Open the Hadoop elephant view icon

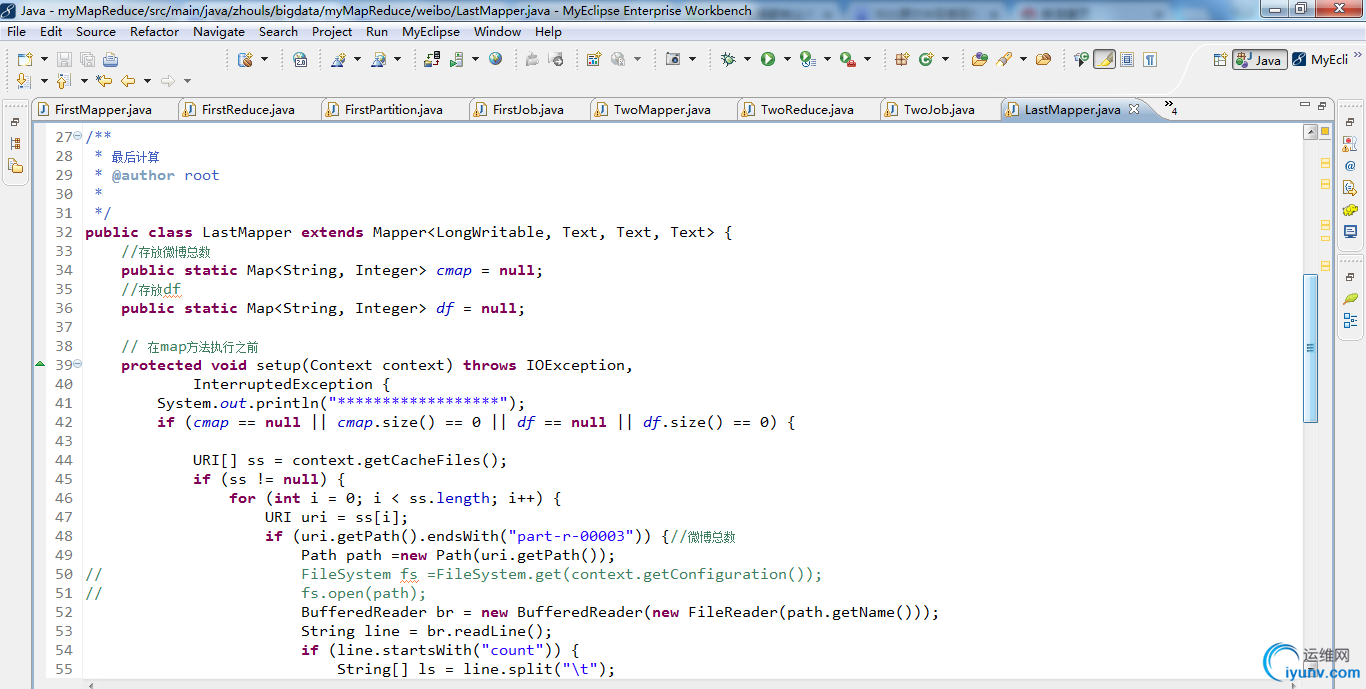(1350, 210)
